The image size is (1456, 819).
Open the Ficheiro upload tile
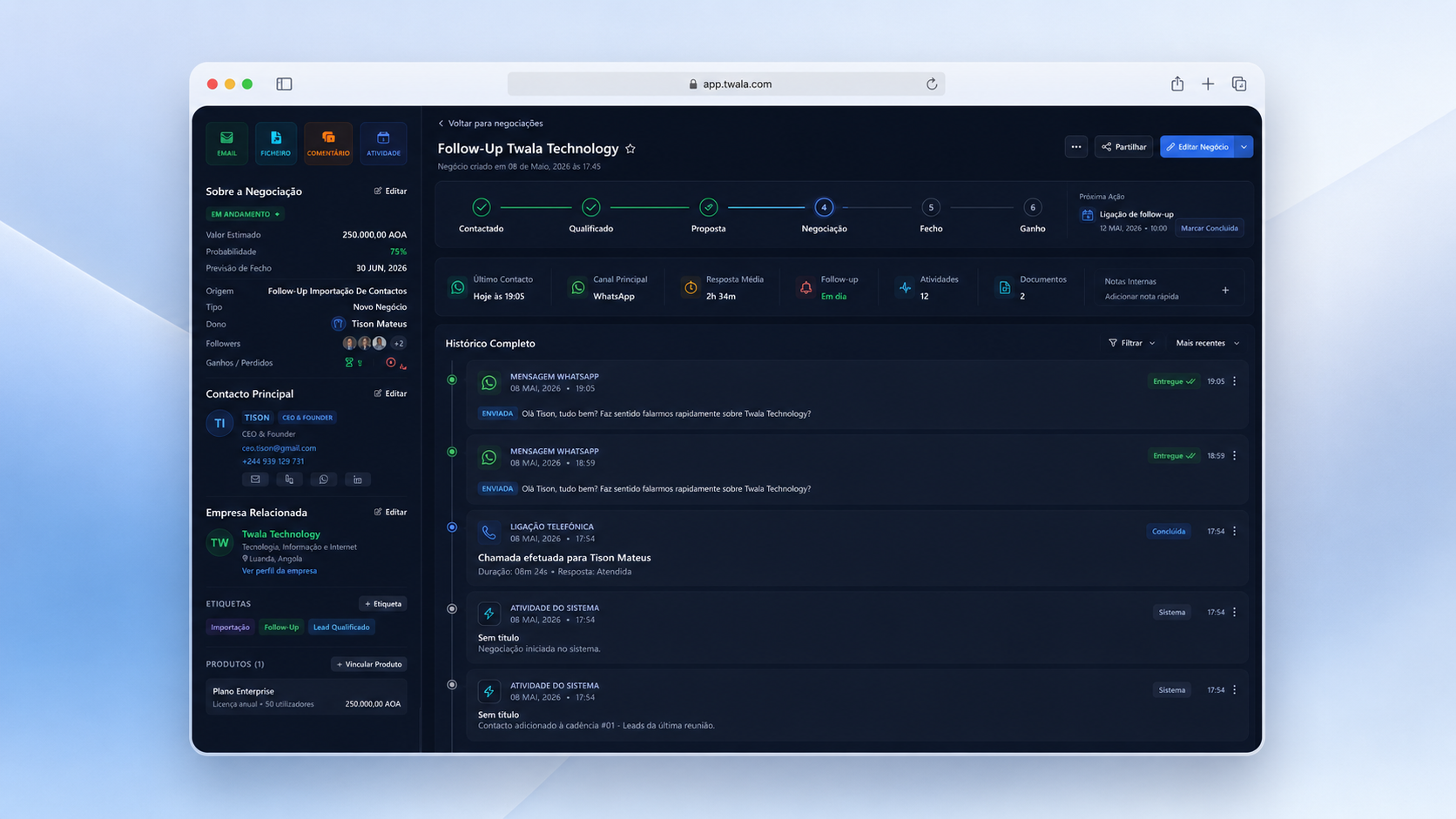(x=276, y=144)
